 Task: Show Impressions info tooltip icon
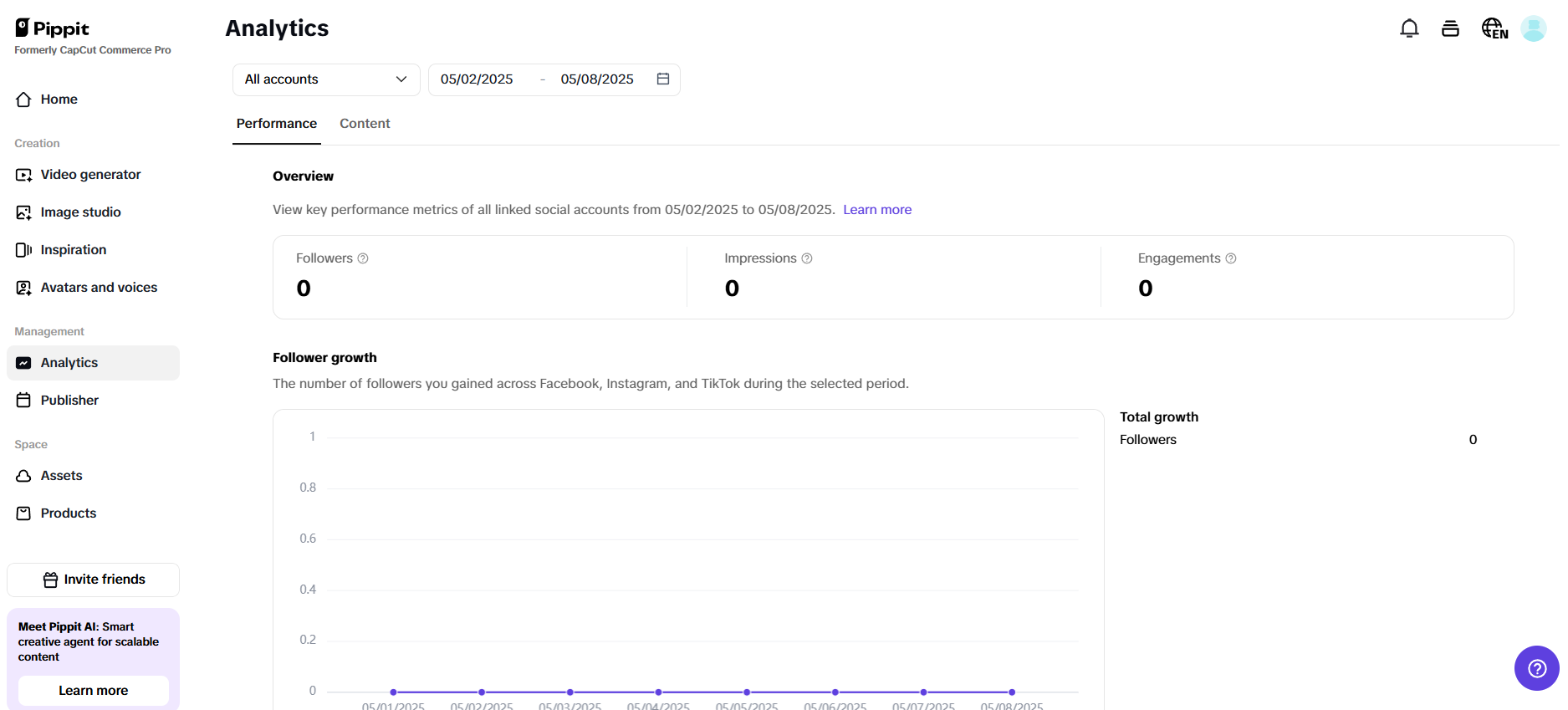pos(807,258)
